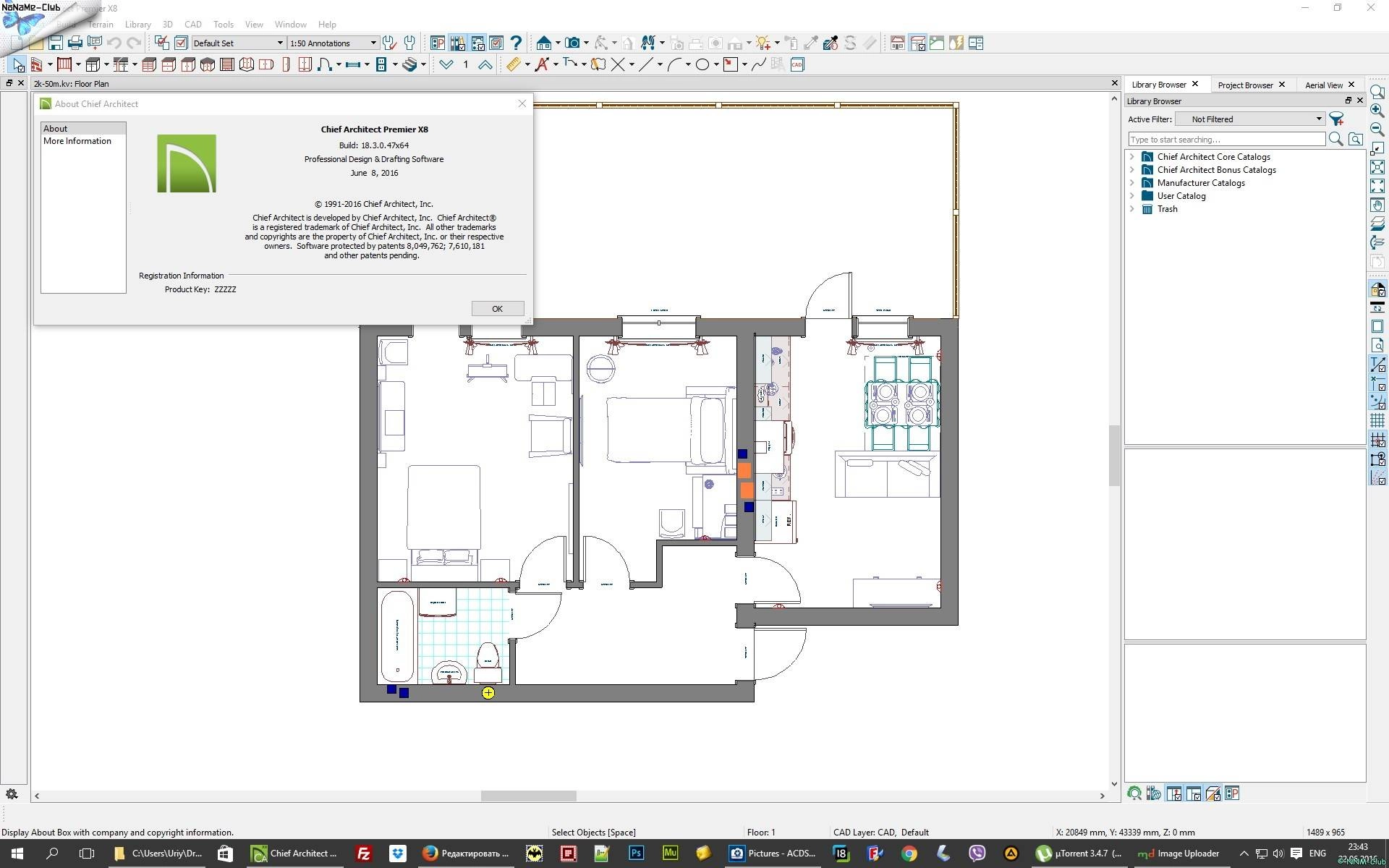Expand the User Catalog node
The image size is (1389, 868).
pyautogui.click(x=1132, y=195)
